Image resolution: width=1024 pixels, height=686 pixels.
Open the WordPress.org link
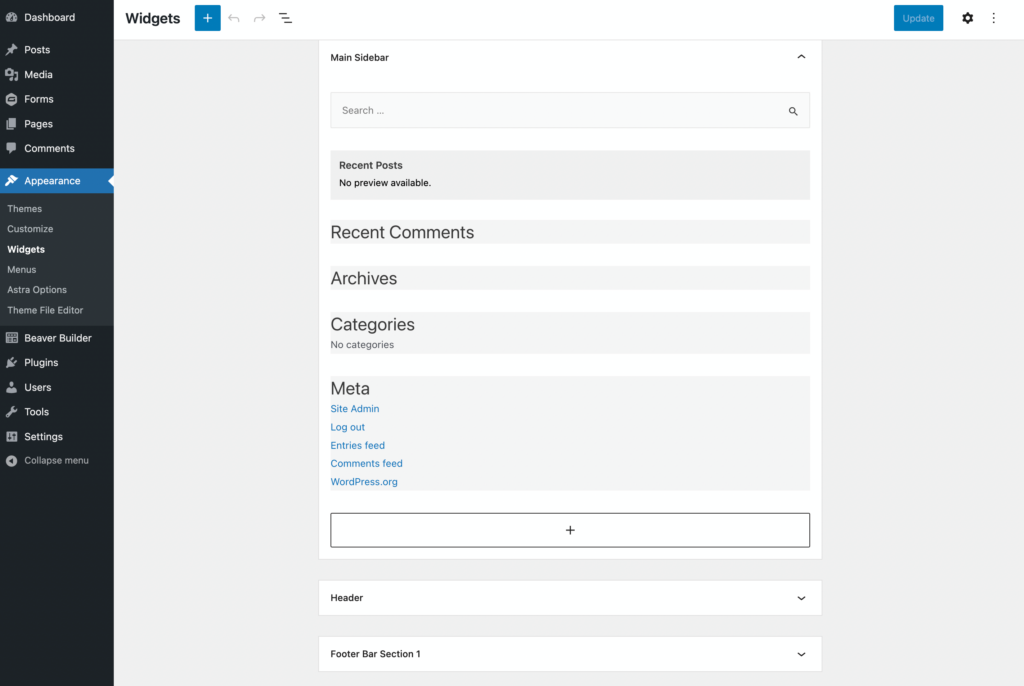click(x=363, y=481)
